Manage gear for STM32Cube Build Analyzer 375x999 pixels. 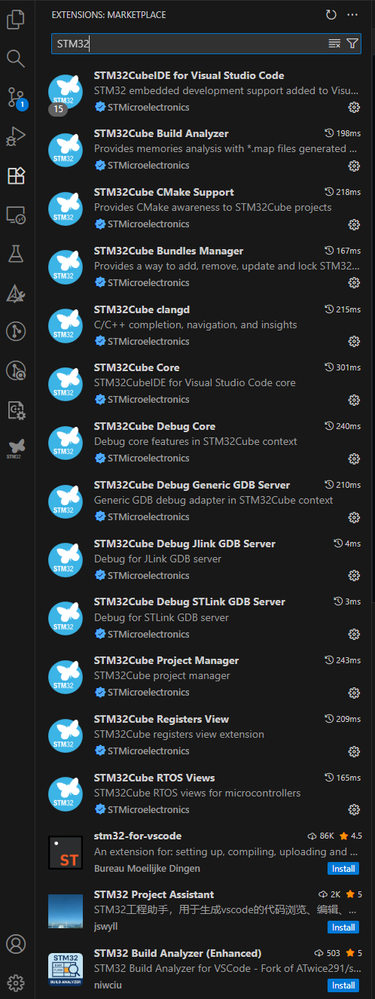355,166
